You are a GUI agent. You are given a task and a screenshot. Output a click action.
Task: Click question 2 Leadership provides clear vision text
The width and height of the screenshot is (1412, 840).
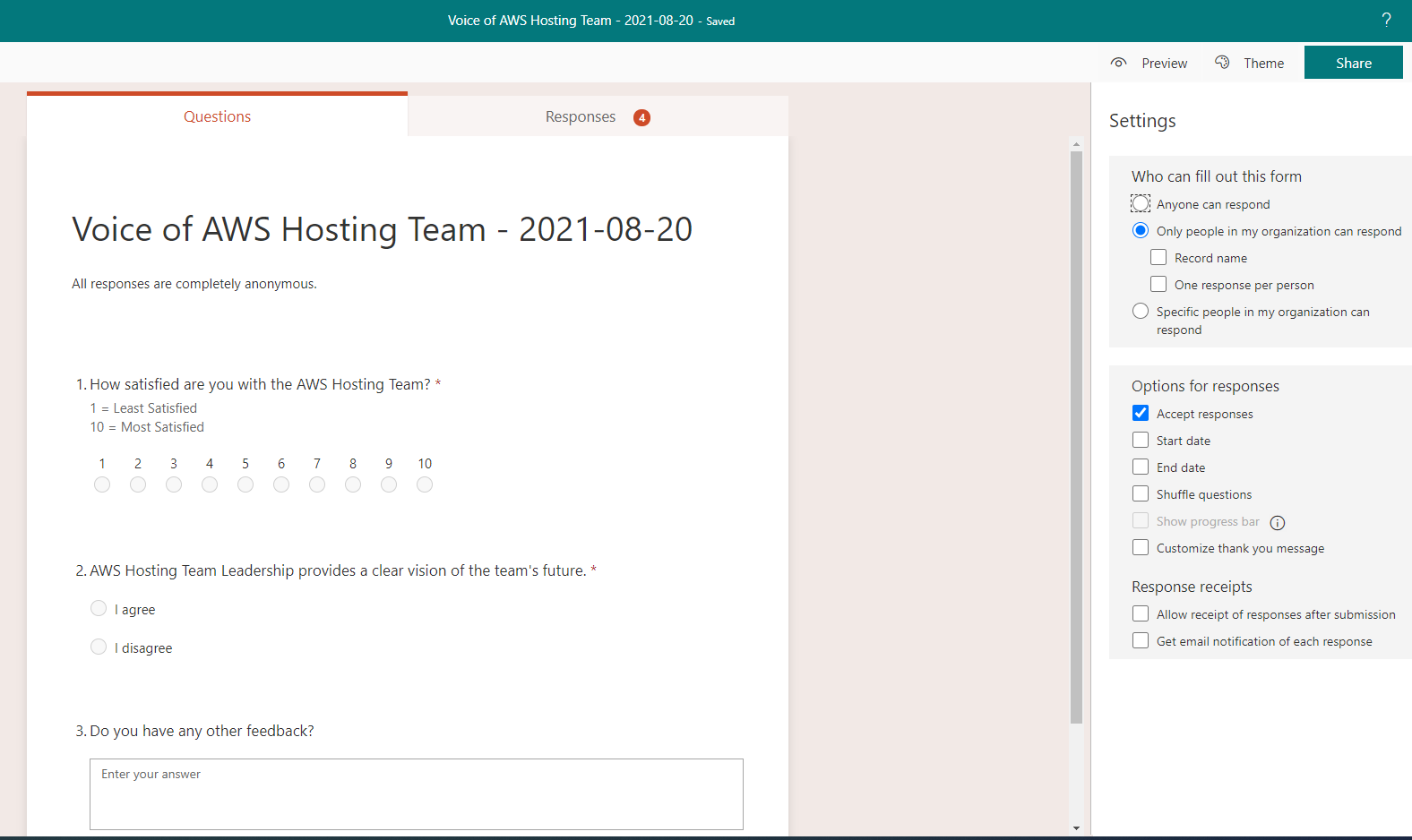tap(338, 570)
